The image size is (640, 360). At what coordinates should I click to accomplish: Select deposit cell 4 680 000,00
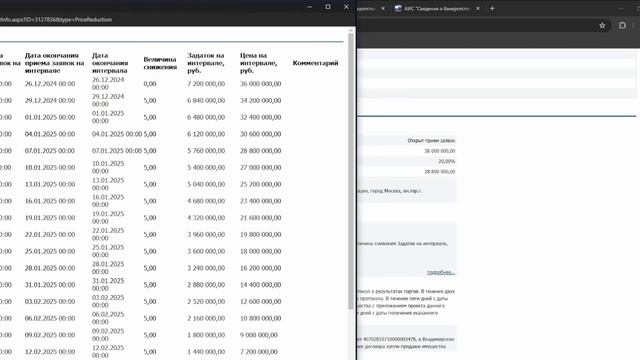[x=206, y=201]
